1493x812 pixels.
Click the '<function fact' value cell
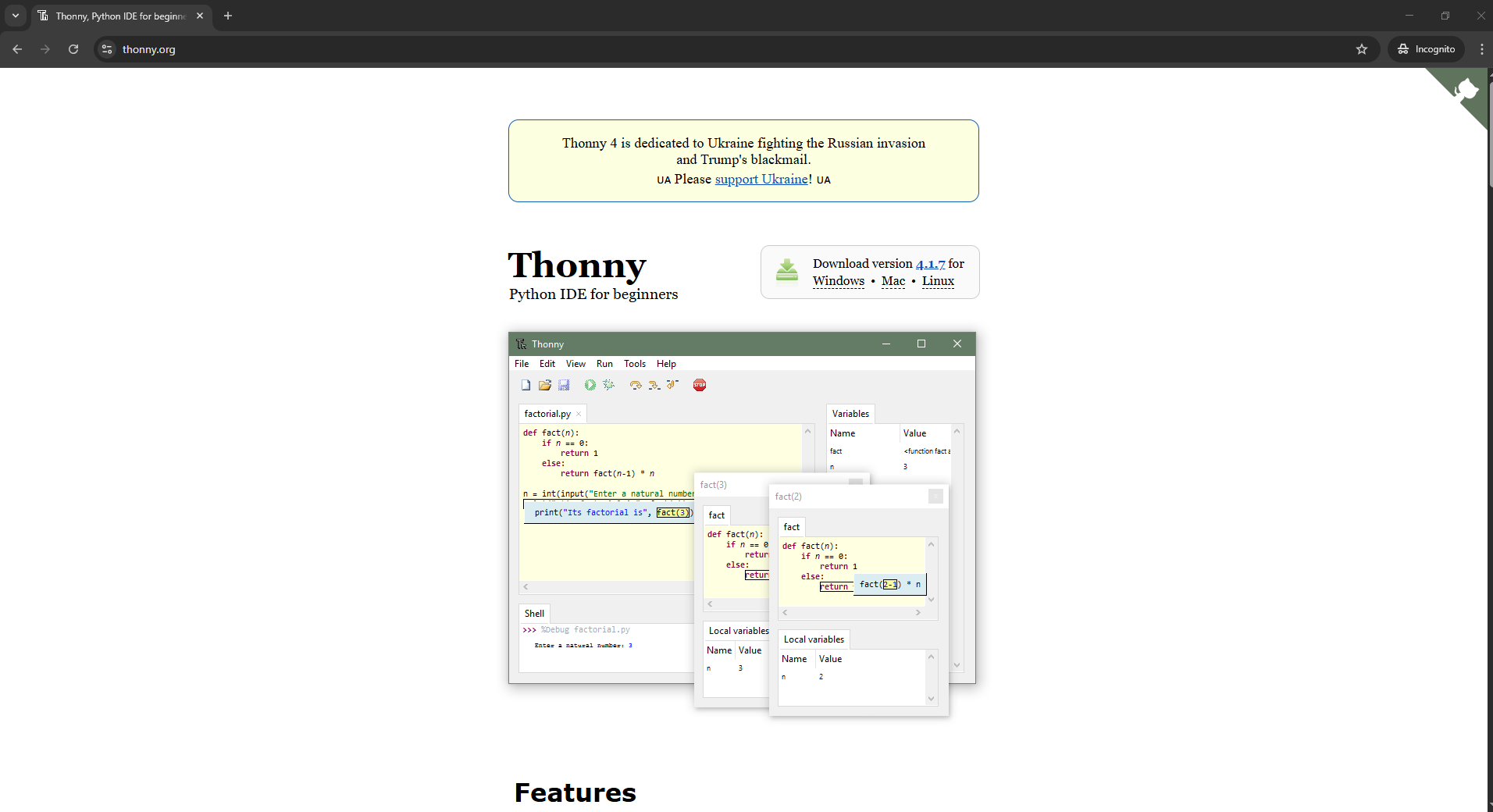point(927,451)
